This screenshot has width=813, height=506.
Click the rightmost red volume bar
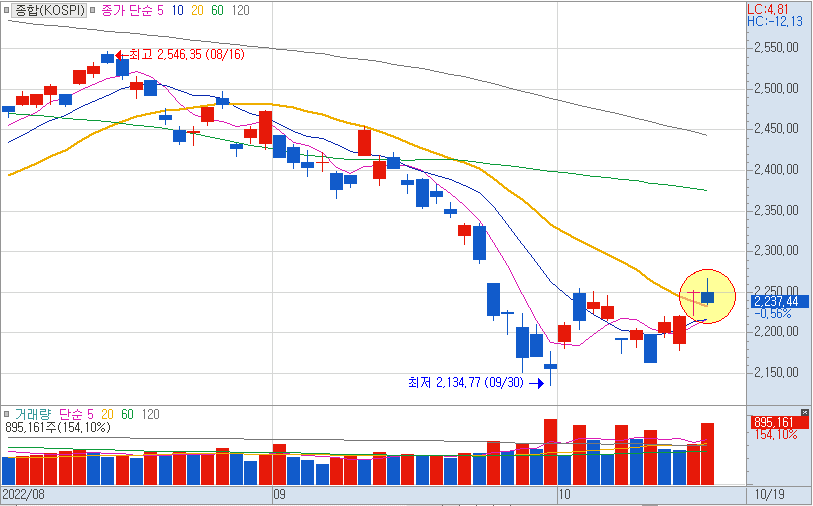tap(708, 454)
